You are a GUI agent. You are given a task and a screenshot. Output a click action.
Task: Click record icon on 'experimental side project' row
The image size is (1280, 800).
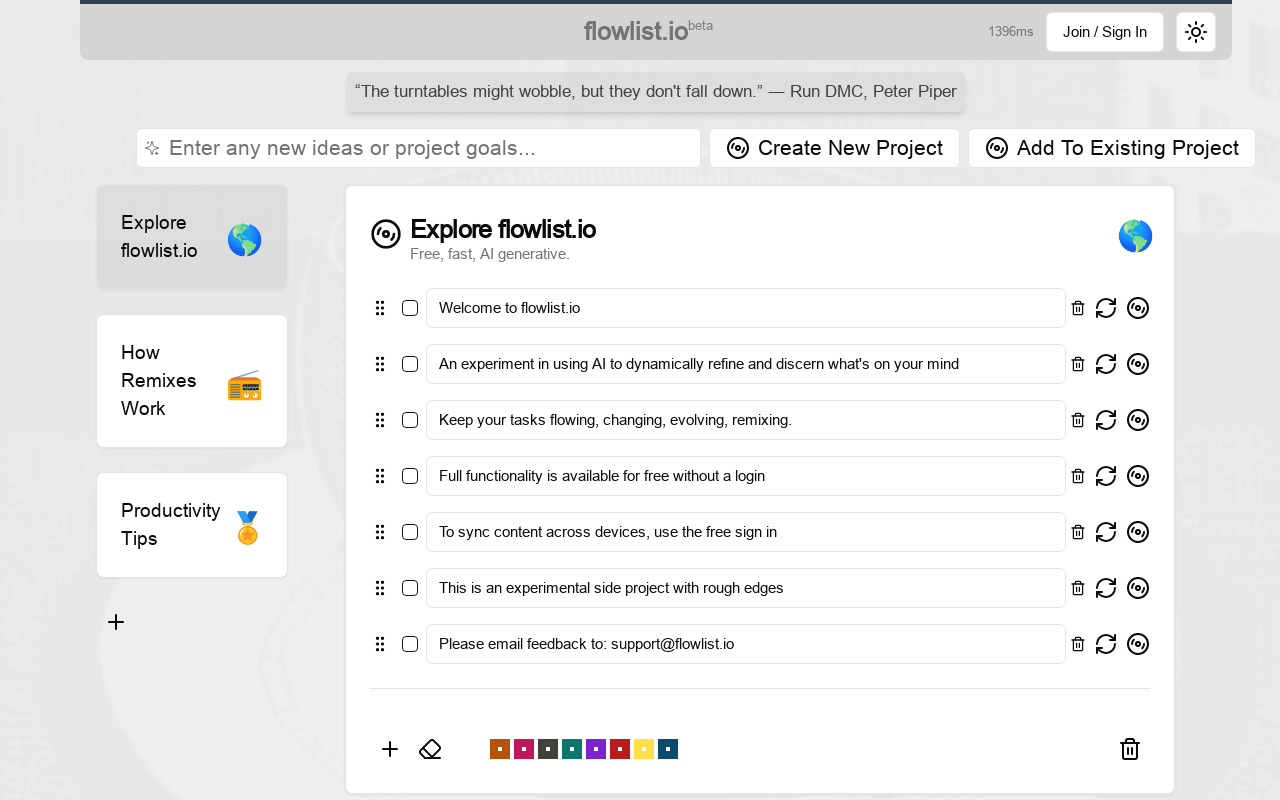pyautogui.click(x=1138, y=588)
